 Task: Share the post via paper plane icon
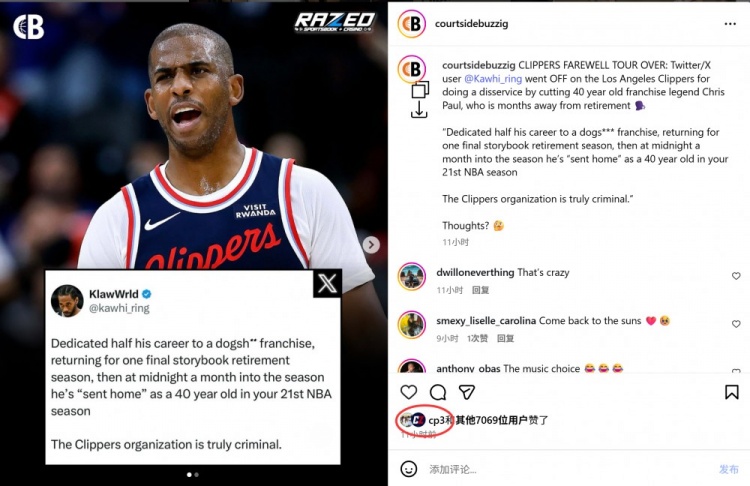tap(466, 392)
